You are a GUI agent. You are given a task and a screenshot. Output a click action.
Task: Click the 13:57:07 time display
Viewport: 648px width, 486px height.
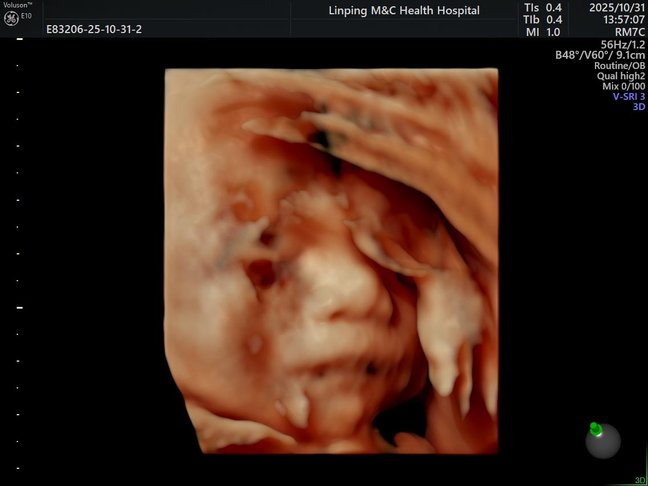[618, 19]
